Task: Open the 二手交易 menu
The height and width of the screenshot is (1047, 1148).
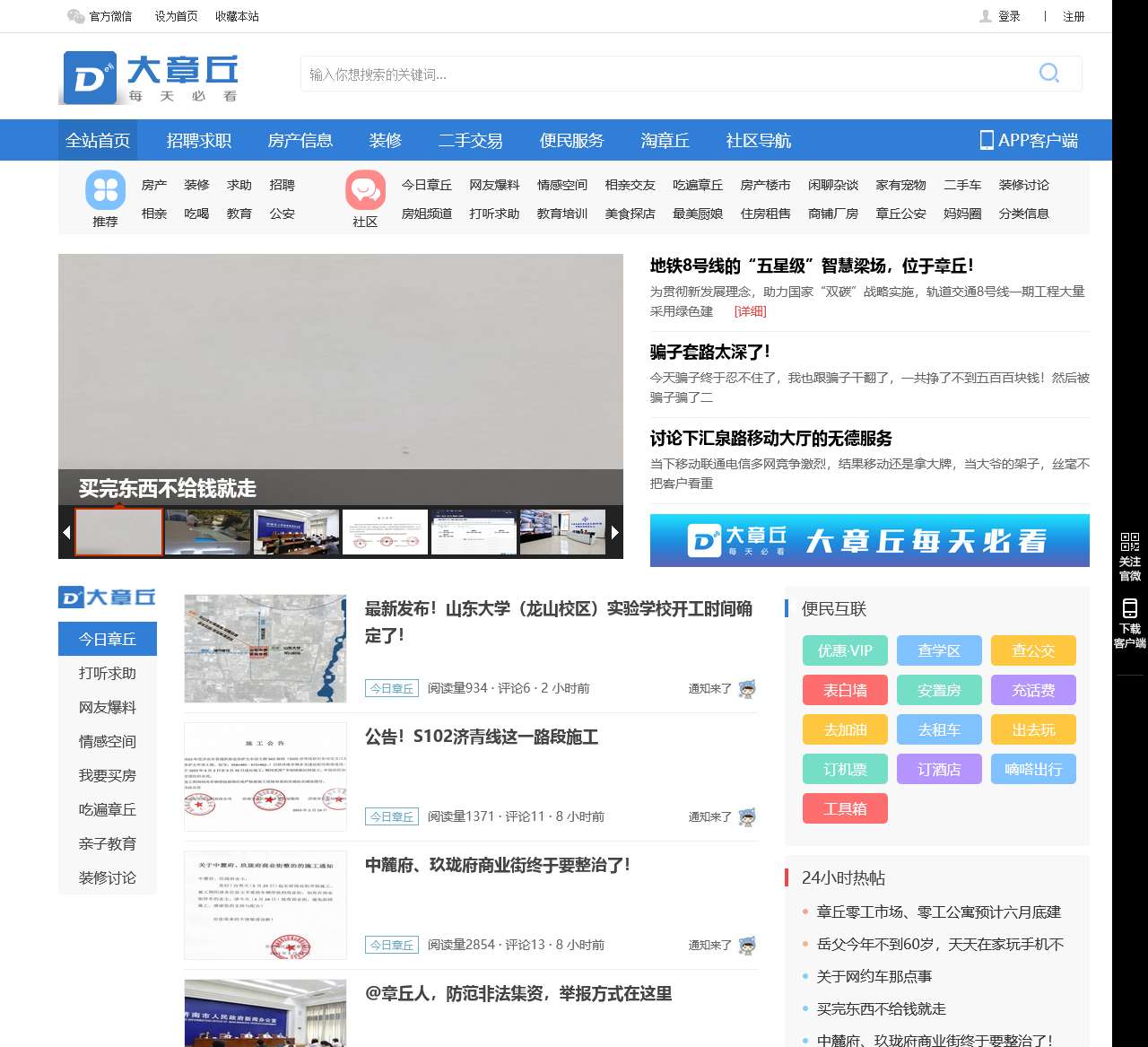Action: (470, 140)
